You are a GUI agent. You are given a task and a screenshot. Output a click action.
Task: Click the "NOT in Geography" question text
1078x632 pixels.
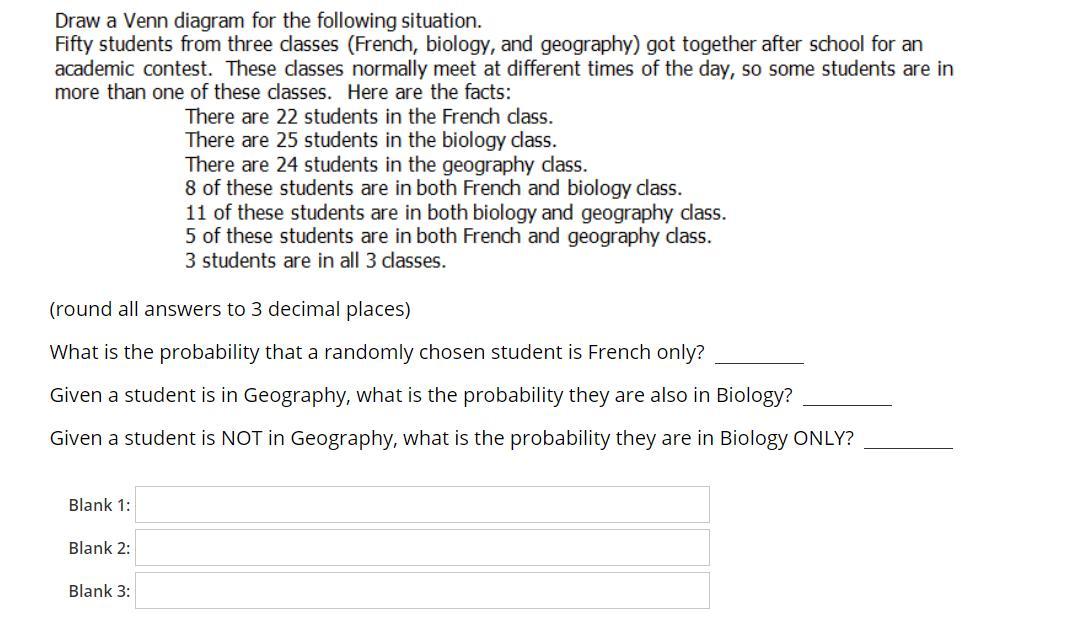click(452, 438)
